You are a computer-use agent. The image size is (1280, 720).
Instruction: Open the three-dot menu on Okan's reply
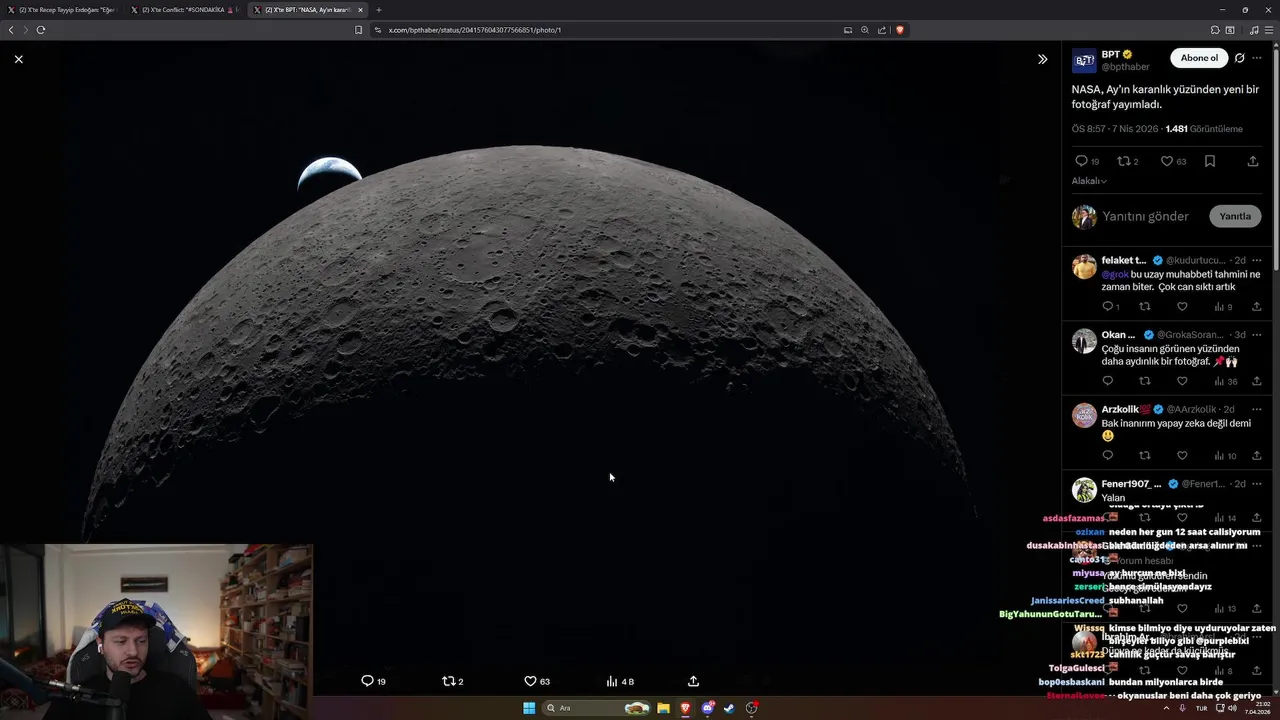(x=1257, y=334)
